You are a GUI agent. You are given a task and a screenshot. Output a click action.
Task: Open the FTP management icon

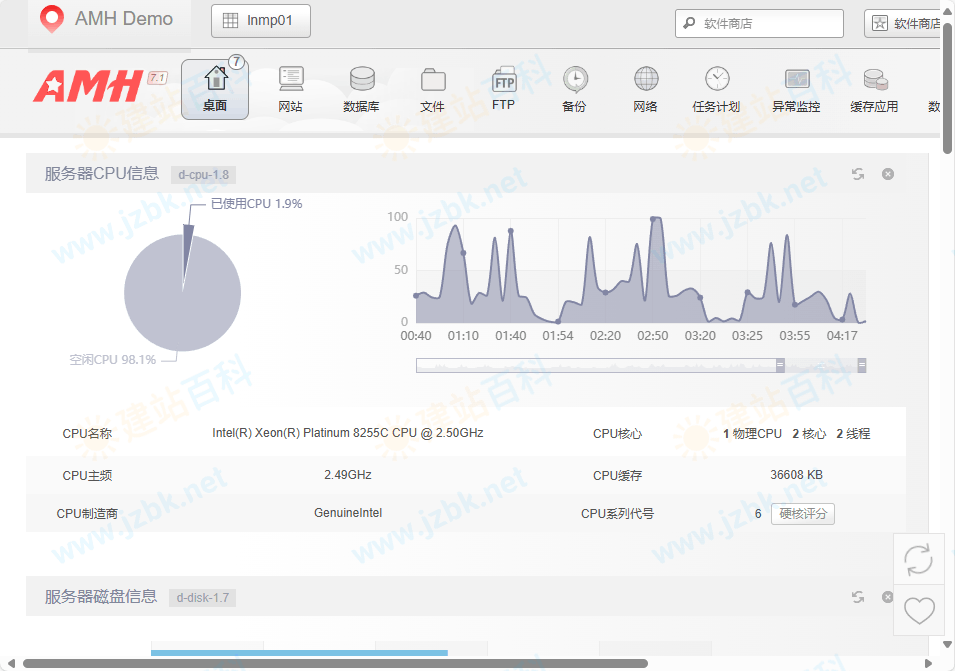(503, 88)
